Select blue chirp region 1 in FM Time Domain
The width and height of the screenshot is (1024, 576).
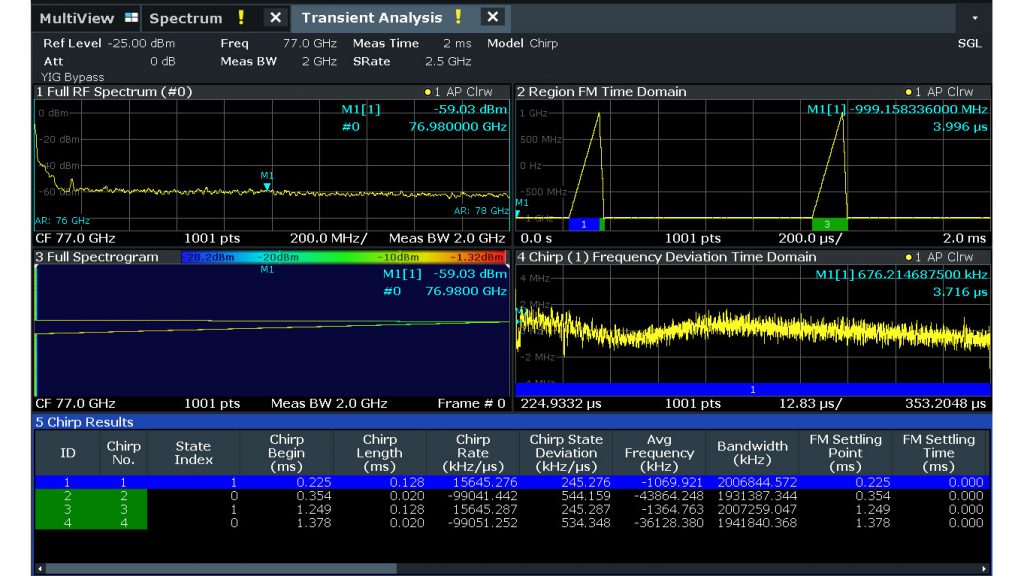click(x=584, y=225)
